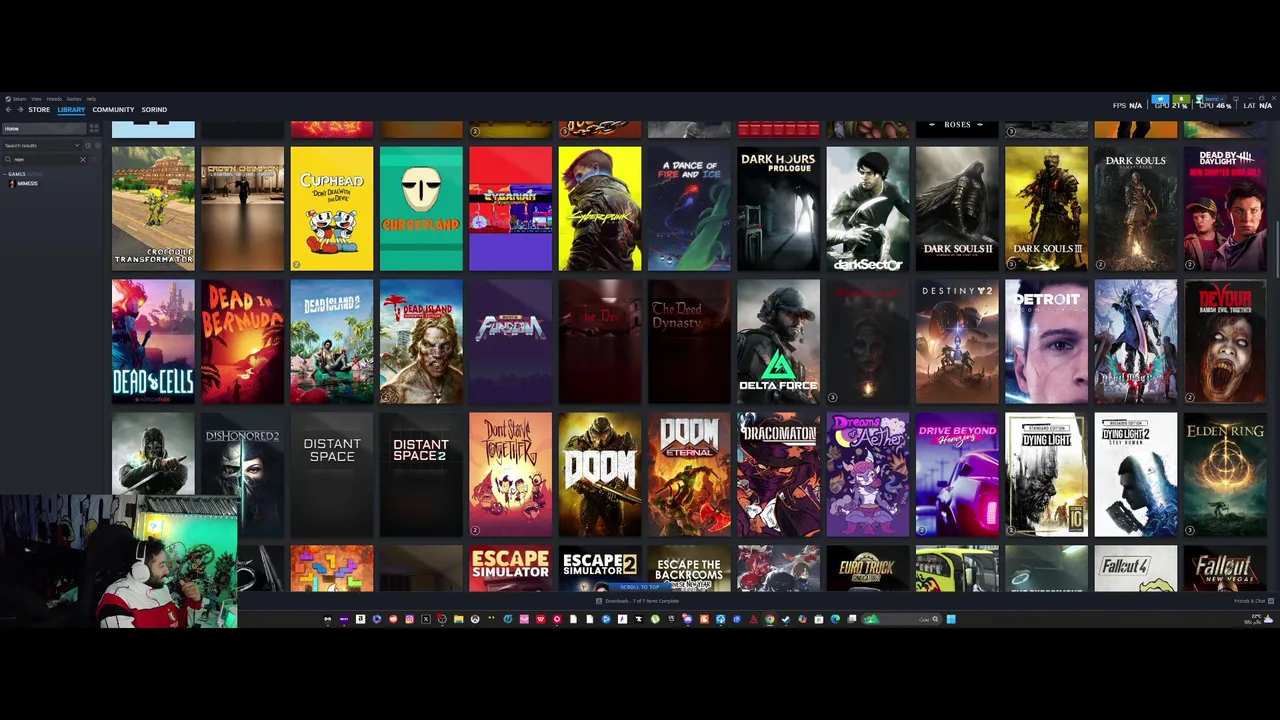Open the COMMUNITY tab
Screen dimensions: 1280x720
113,110
